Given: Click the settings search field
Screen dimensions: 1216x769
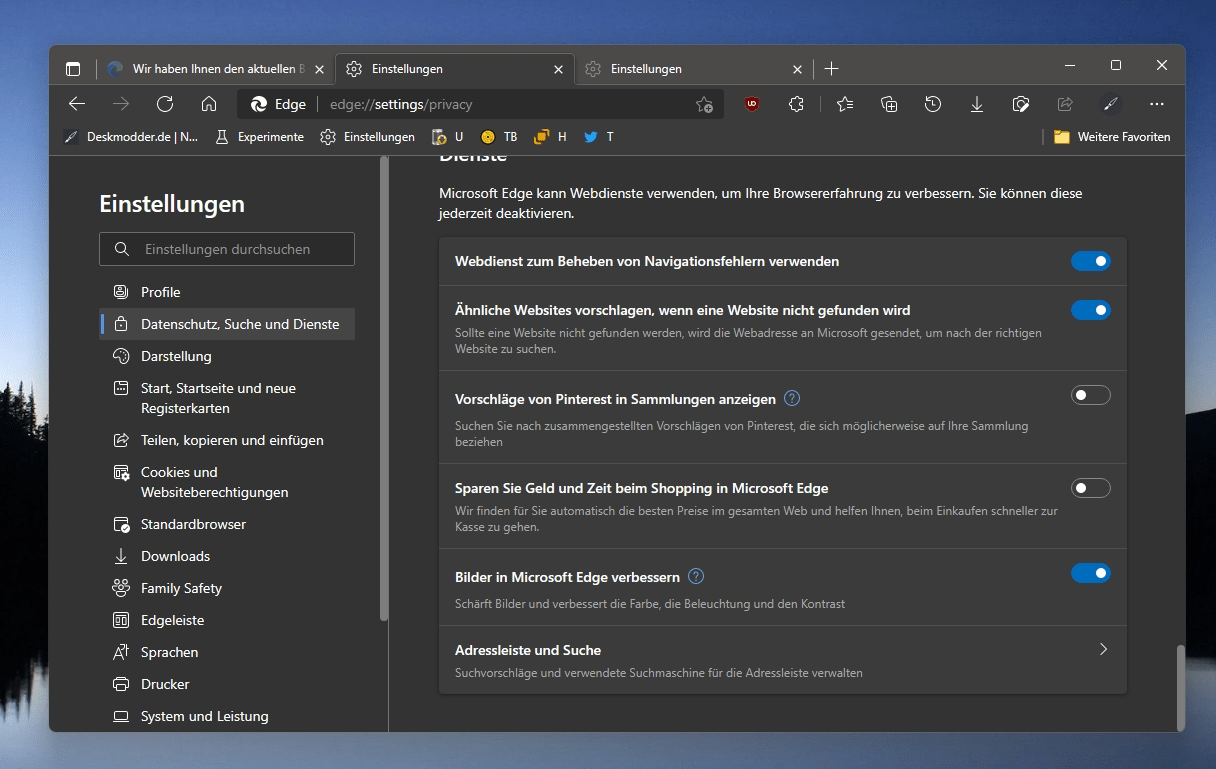Looking at the screenshot, I should (227, 249).
